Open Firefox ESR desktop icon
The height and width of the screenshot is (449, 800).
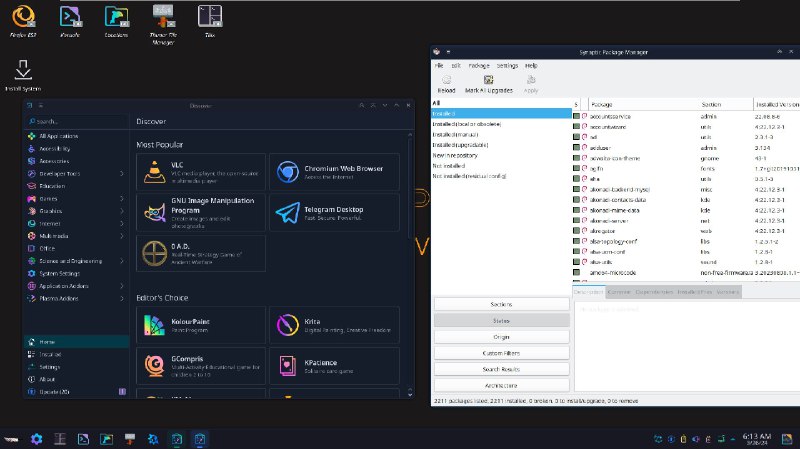coord(23,20)
